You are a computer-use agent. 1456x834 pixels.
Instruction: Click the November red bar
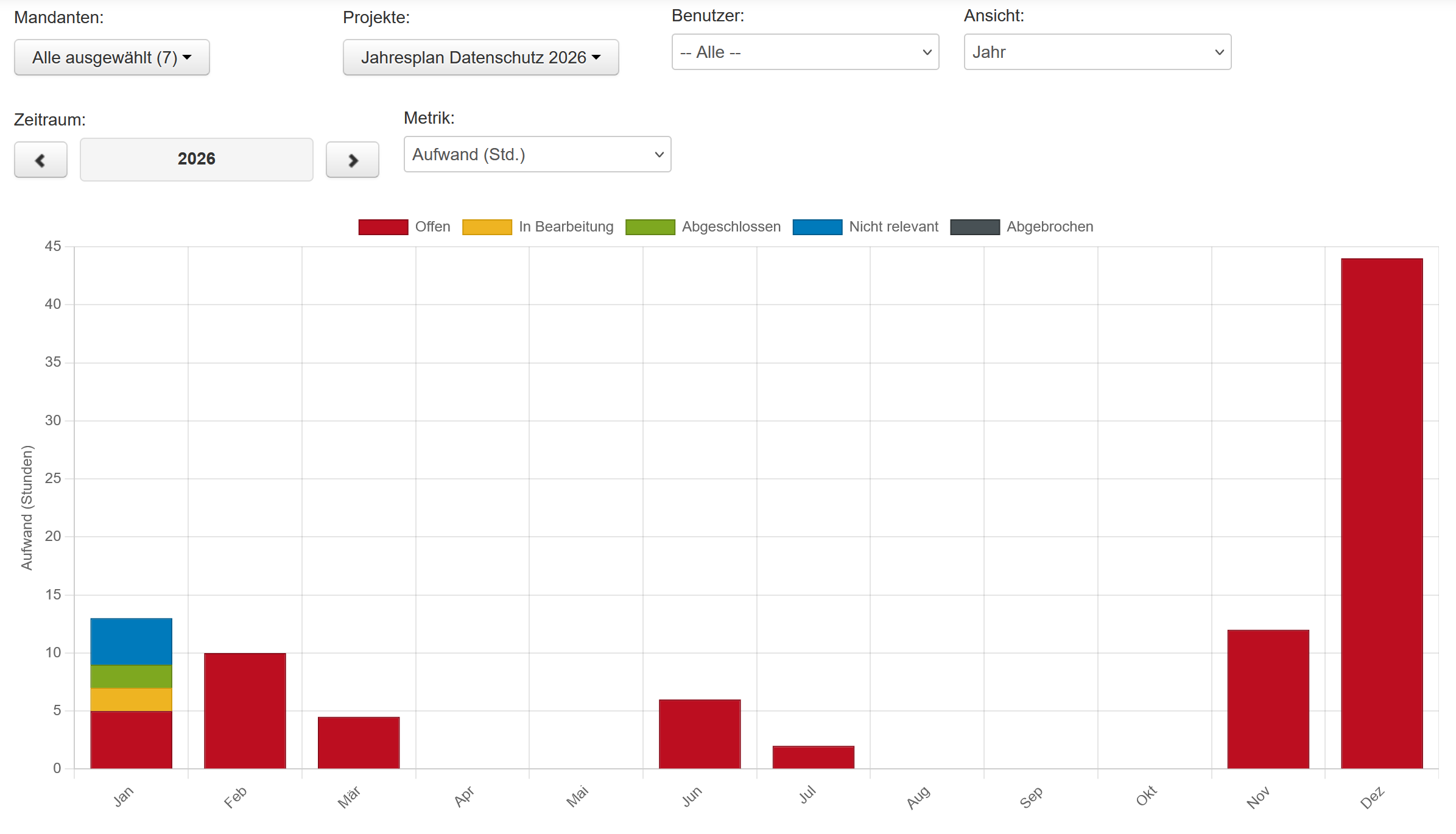tap(1268, 698)
